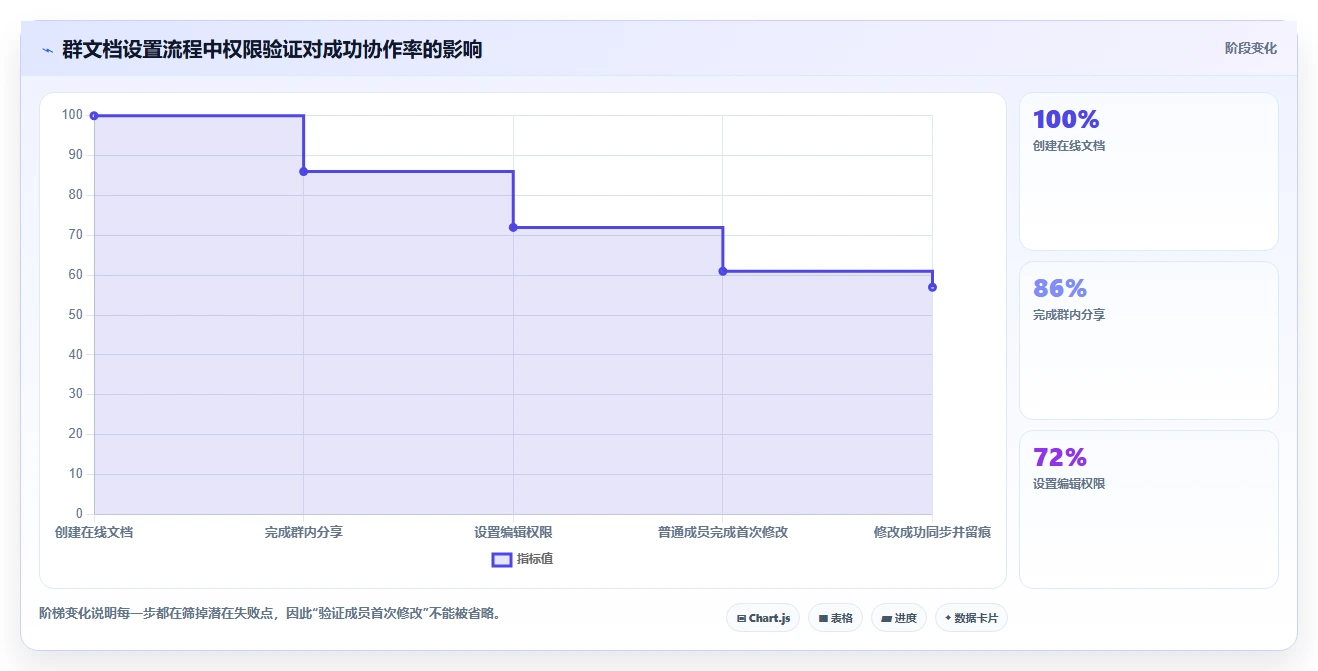Image resolution: width=1318 pixels, height=671 pixels.
Task: Click card label 创建在线文档 under 100%
Action: point(1069,146)
